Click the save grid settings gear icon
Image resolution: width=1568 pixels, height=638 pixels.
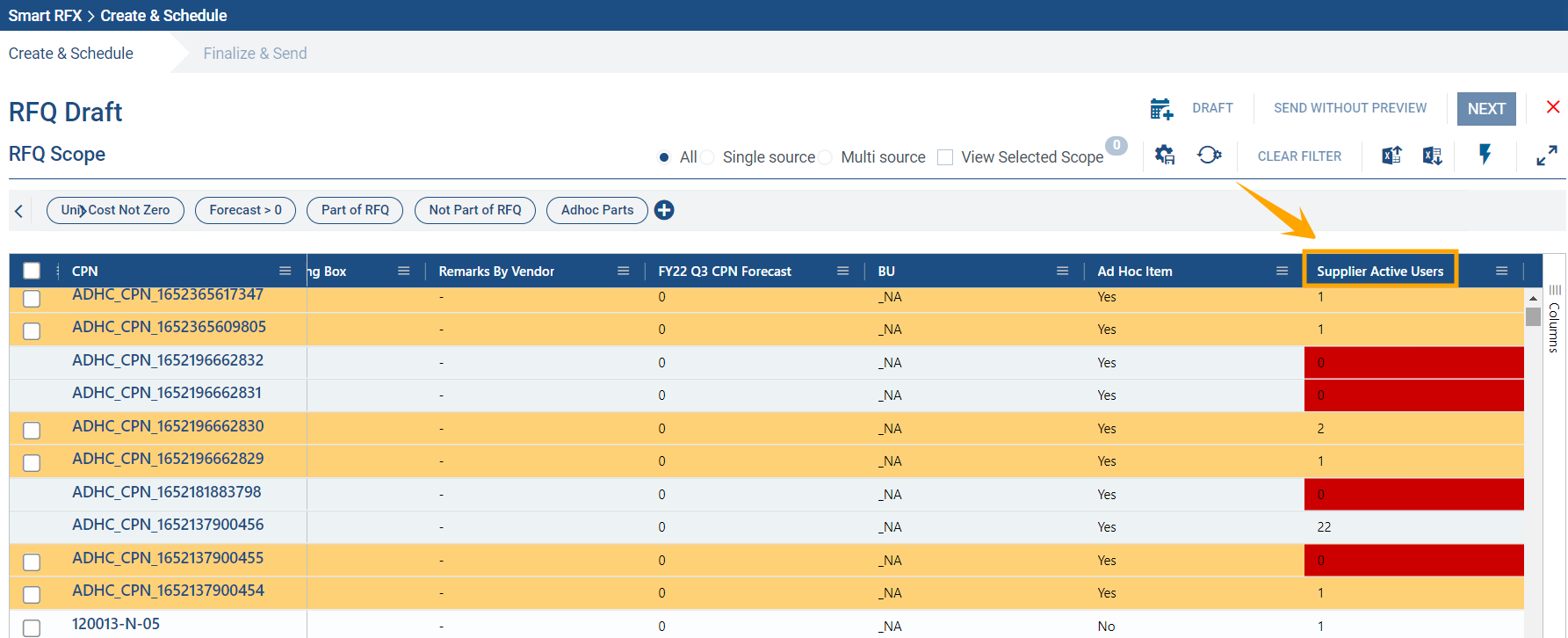pyautogui.click(x=1165, y=156)
